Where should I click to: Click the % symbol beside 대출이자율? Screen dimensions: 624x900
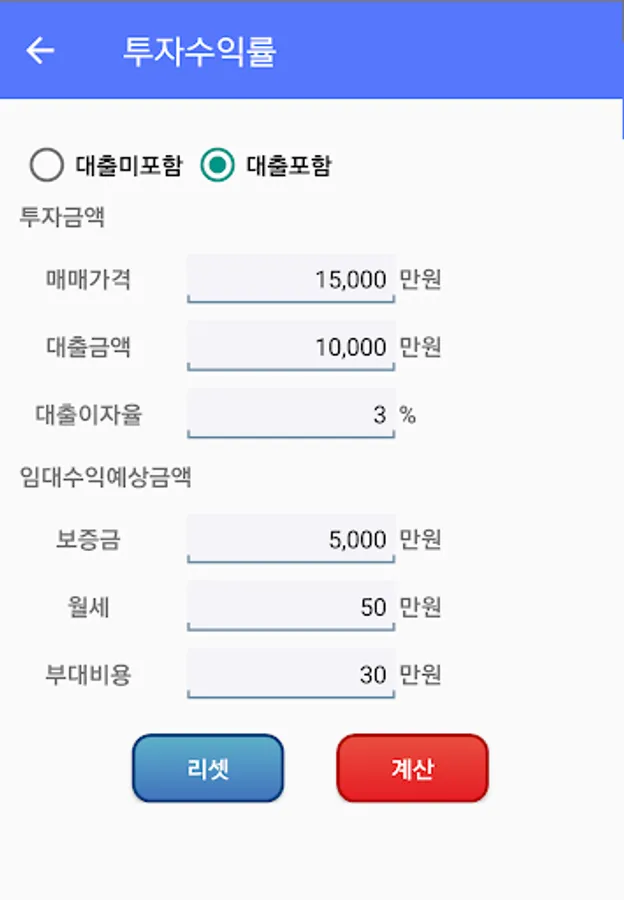[408, 414]
